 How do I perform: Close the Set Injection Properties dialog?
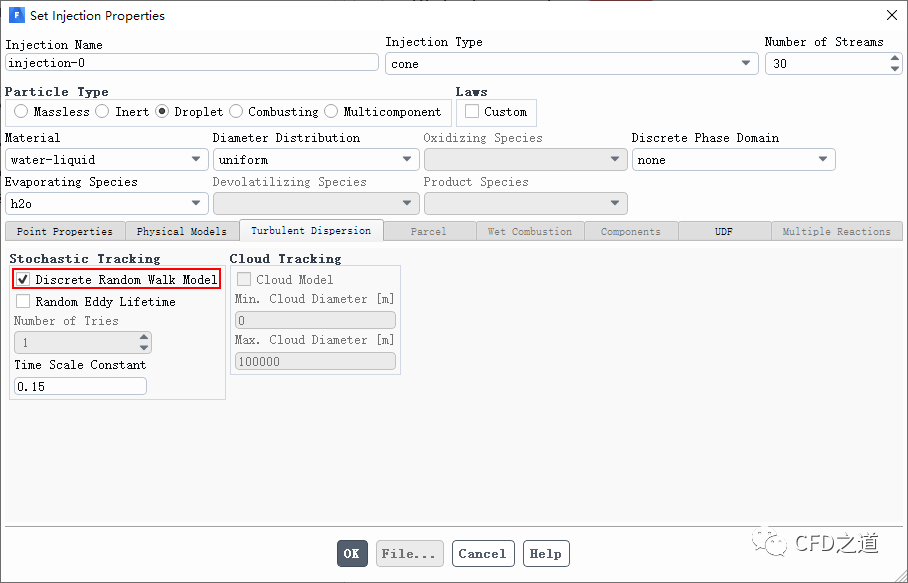coord(892,16)
